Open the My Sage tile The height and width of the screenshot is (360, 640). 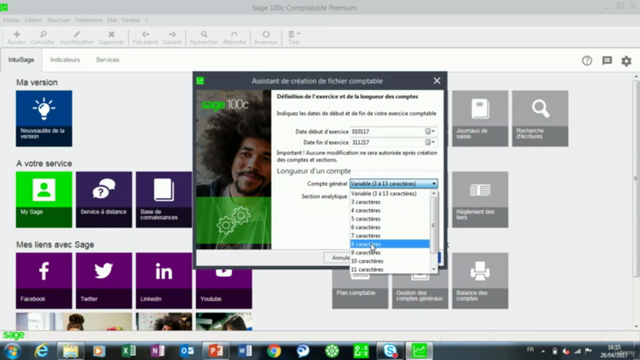click(44, 199)
